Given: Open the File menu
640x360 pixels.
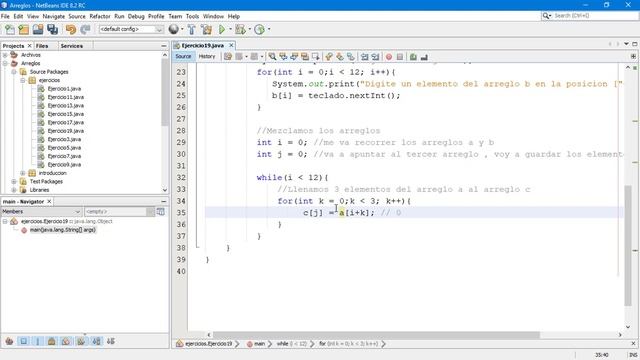Looking at the screenshot, I should [x=5, y=16].
